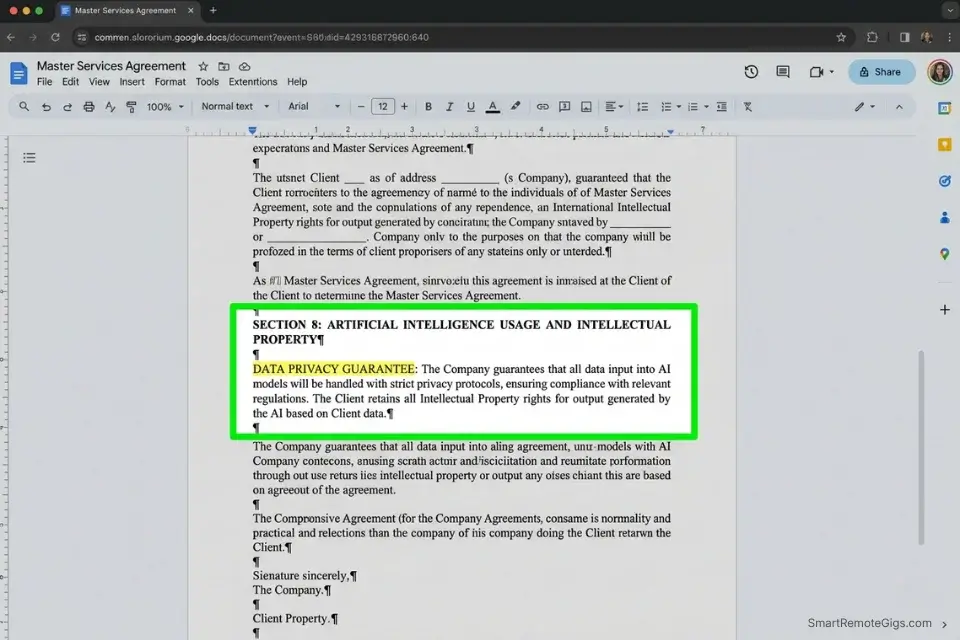Open the Edit menu
Viewport: 960px width, 640px height.
70,81
